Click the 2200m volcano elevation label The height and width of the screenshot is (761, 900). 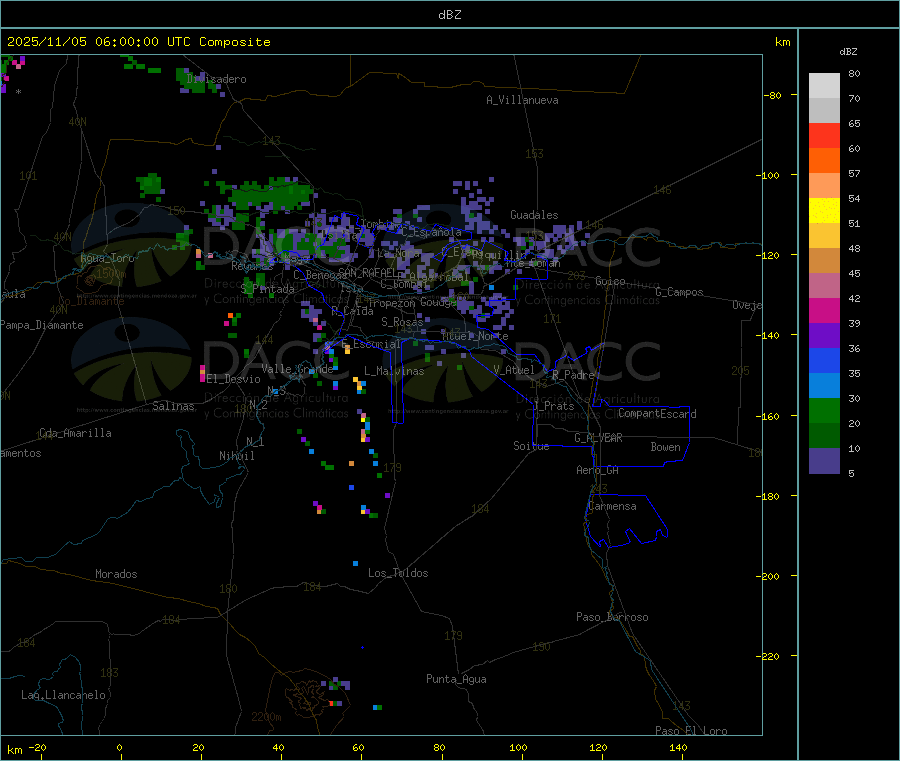(266, 717)
